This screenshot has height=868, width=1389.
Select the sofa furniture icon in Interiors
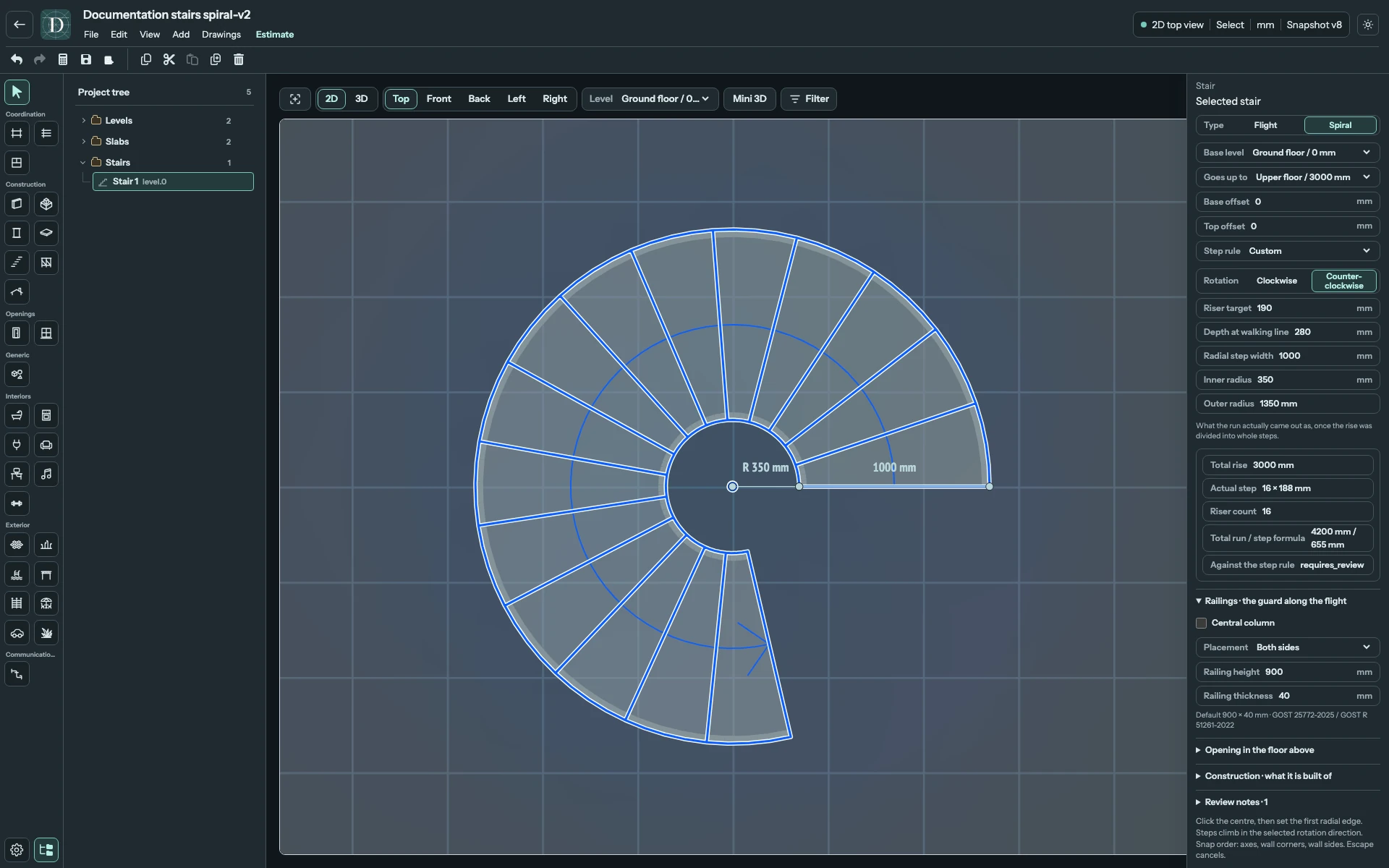click(46, 445)
